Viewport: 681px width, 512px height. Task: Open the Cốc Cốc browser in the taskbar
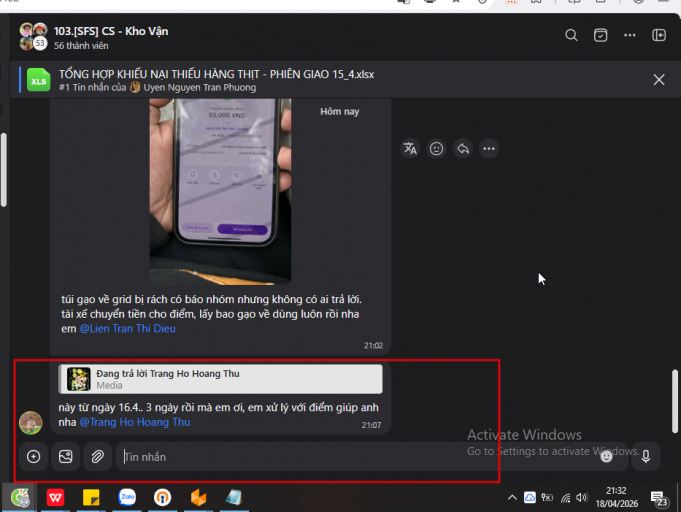pyautogui.click(x=20, y=498)
